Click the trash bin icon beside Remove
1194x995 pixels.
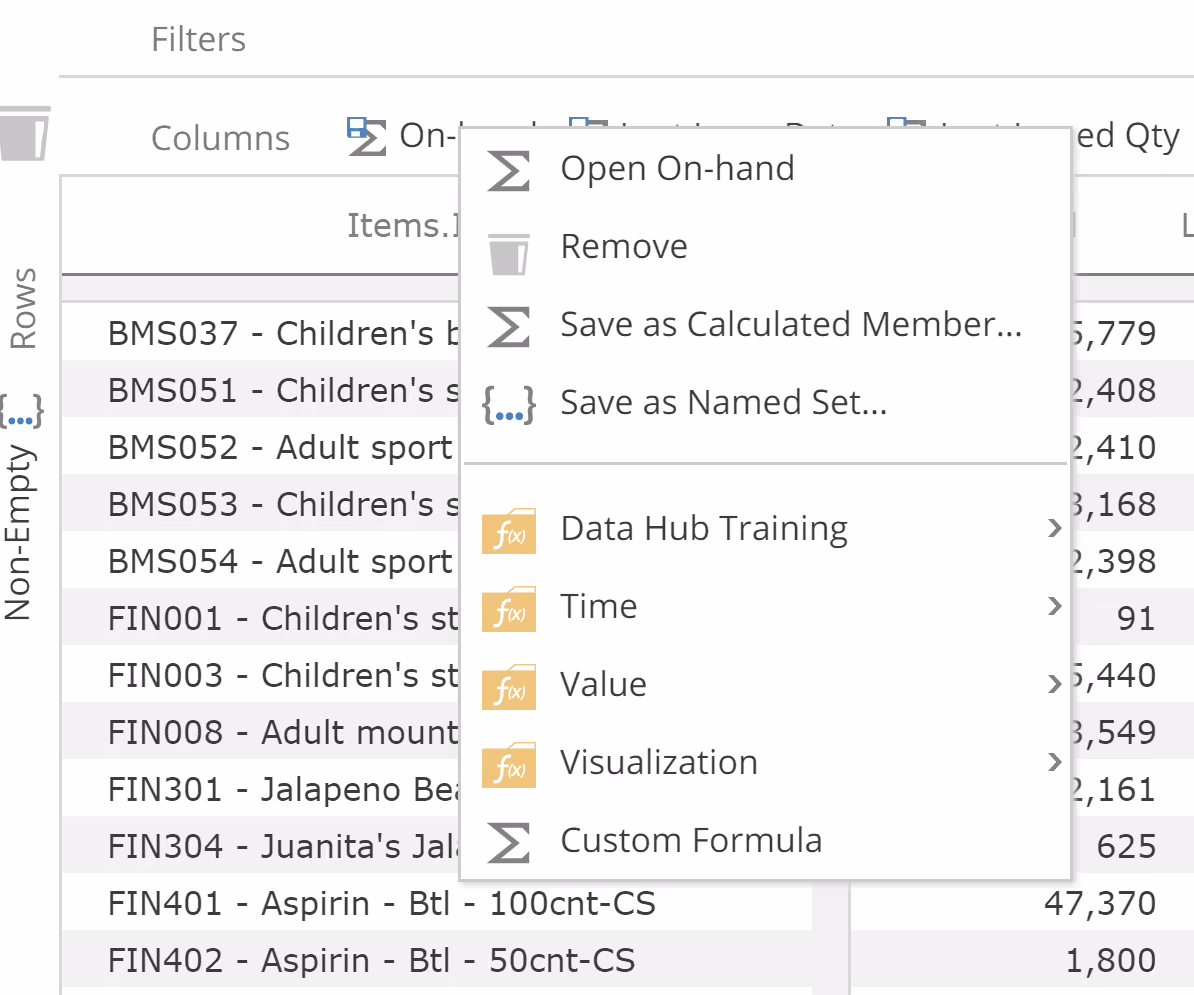[x=508, y=248]
